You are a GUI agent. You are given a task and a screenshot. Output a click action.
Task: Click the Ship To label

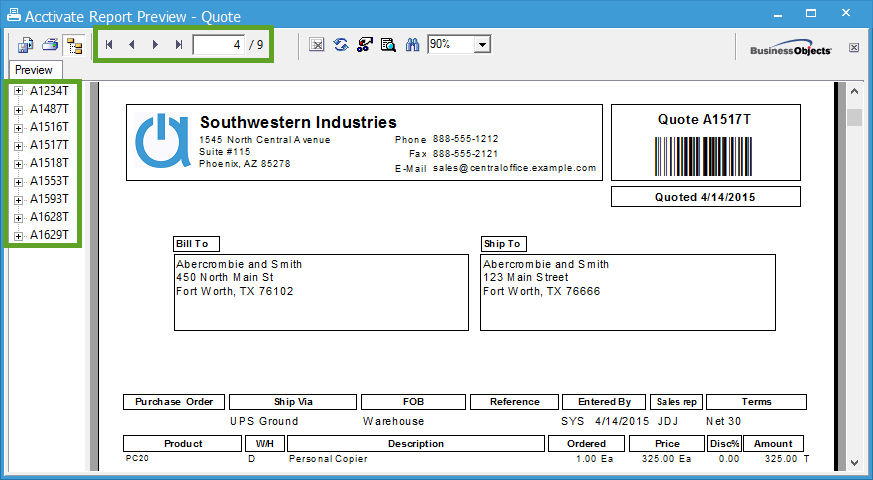point(503,244)
